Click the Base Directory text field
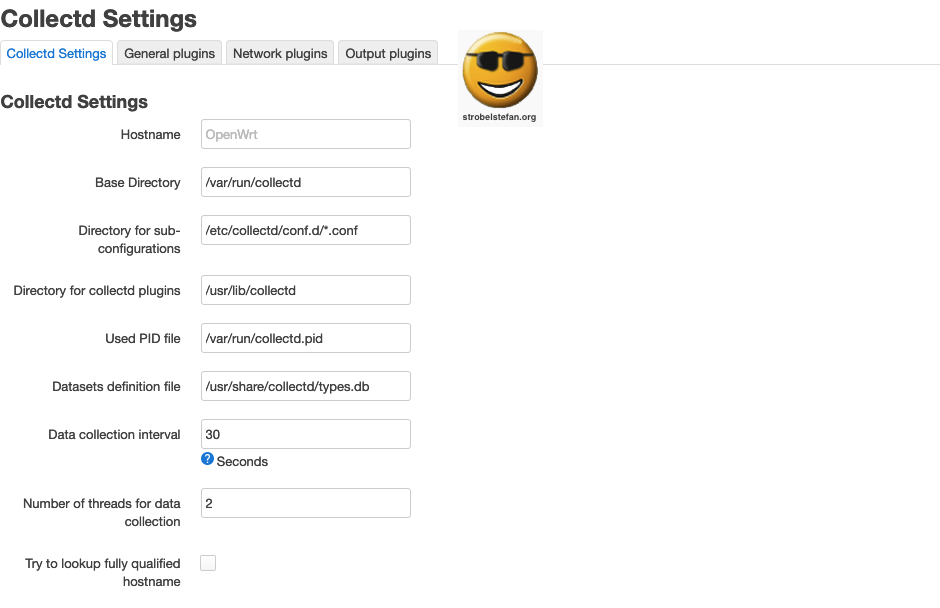This screenshot has height=608, width=940. 305,182
